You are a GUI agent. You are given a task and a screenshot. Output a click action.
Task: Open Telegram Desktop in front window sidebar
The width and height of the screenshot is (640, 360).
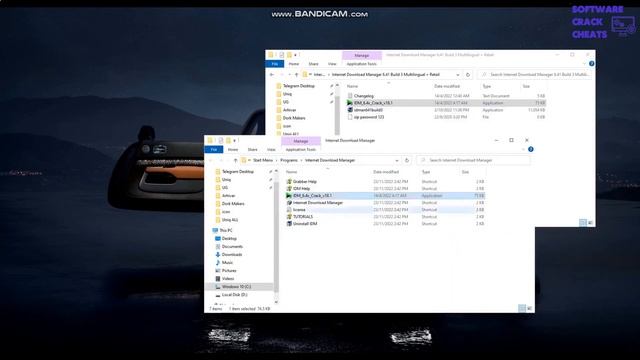tap(238, 172)
